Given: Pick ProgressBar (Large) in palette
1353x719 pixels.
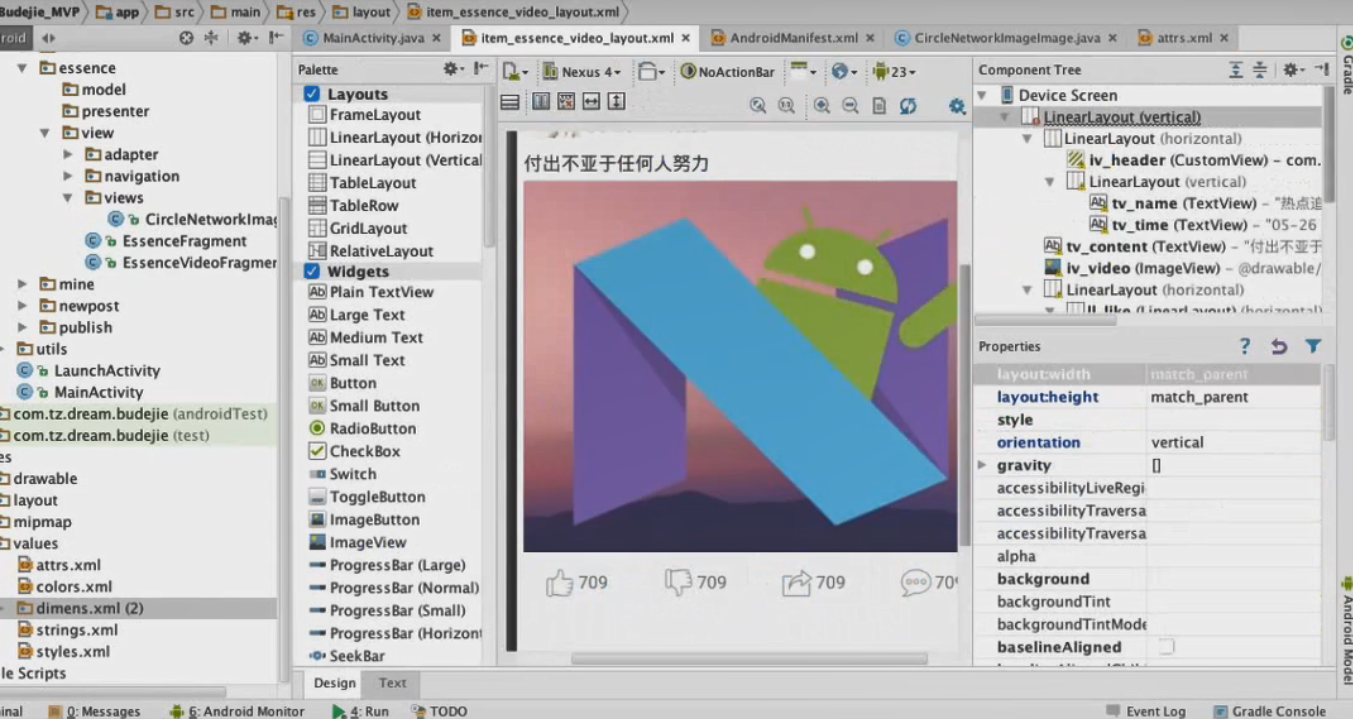Looking at the screenshot, I should (x=386, y=565).
